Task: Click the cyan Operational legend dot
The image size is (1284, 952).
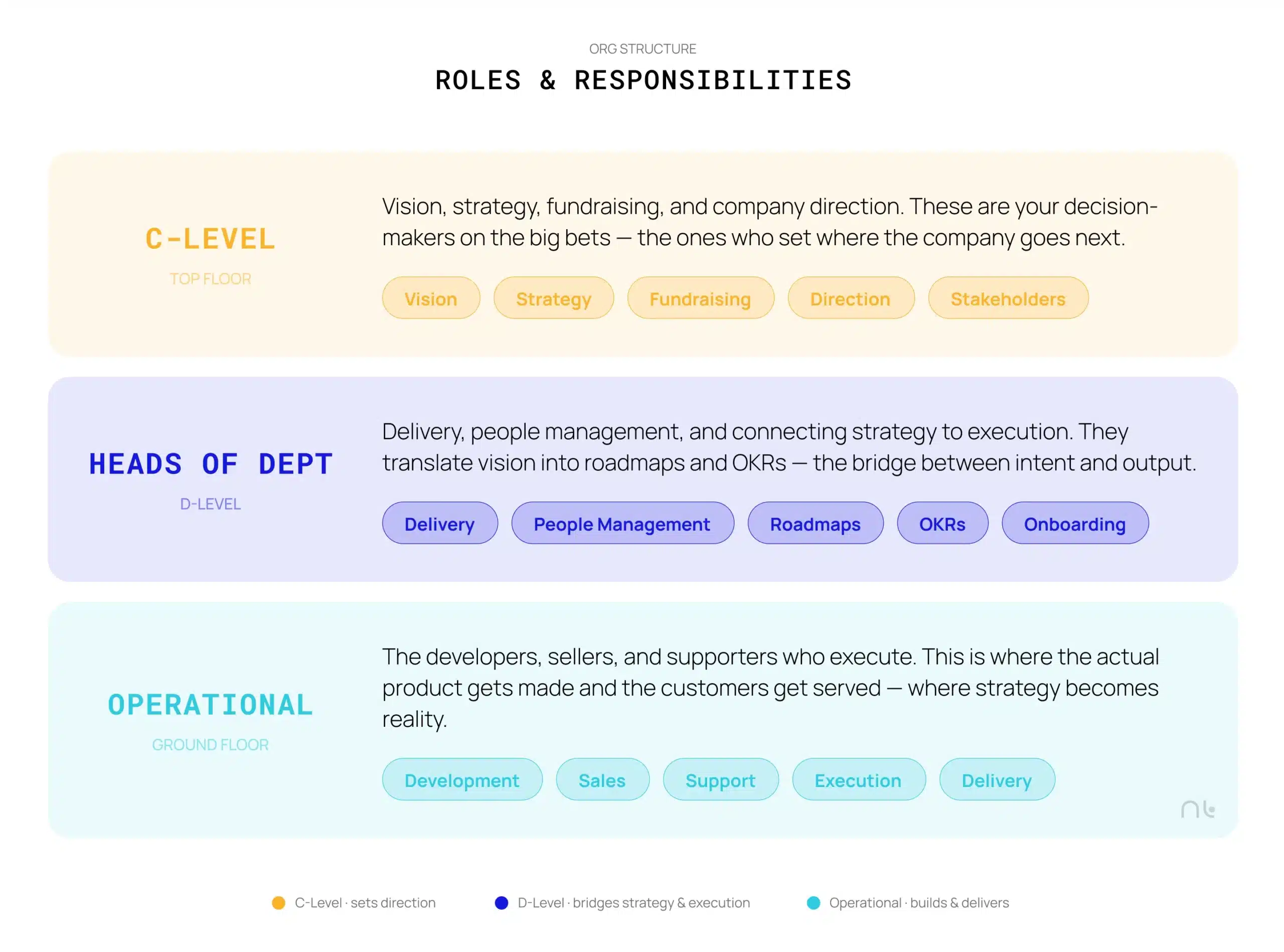Action: [813, 902]
